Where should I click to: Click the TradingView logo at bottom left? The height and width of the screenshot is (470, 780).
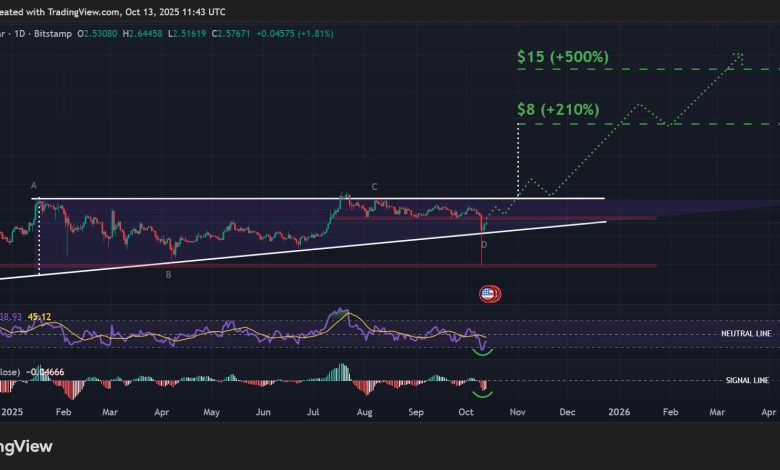tap(26, 446)
